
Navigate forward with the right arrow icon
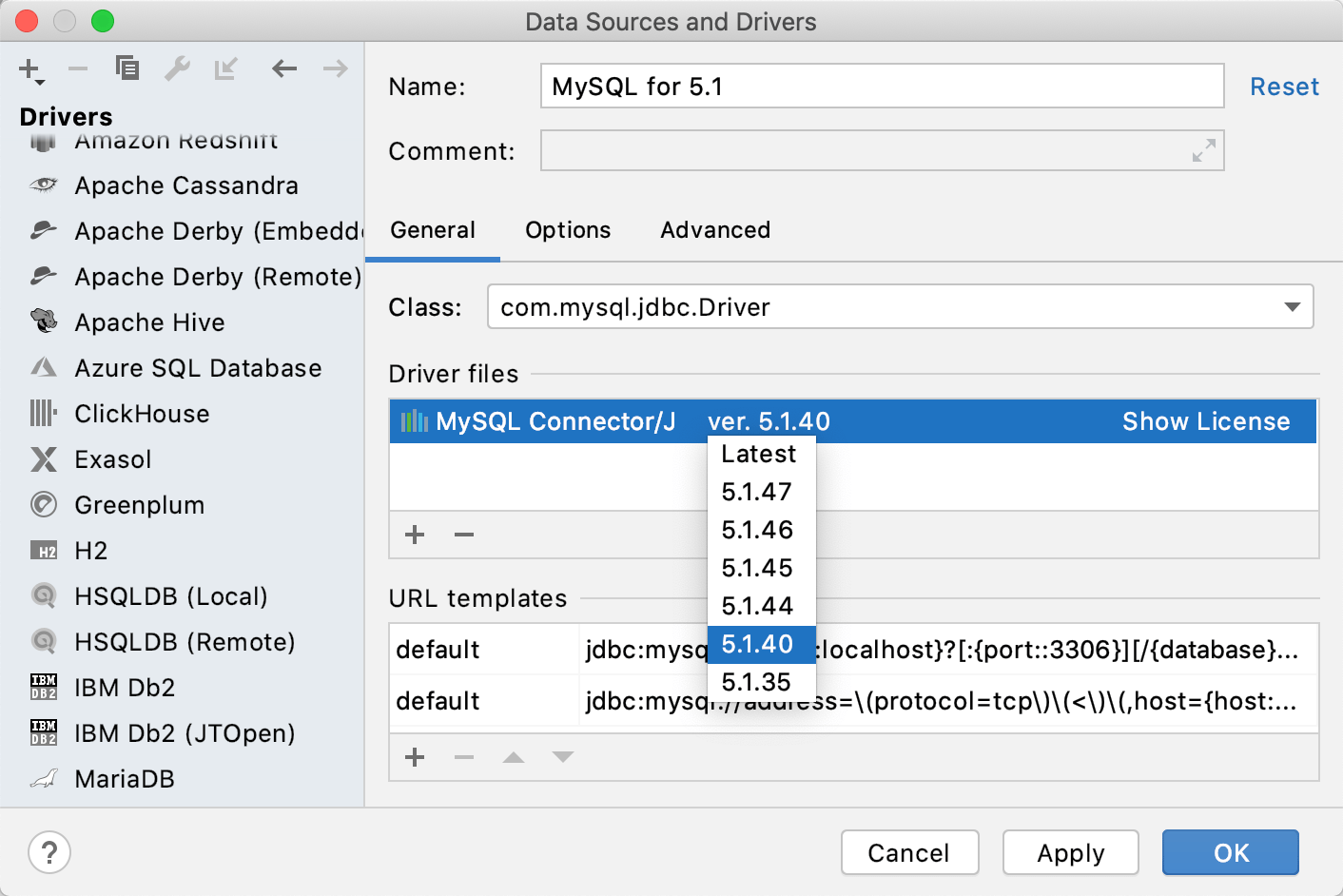pos(333,68)
